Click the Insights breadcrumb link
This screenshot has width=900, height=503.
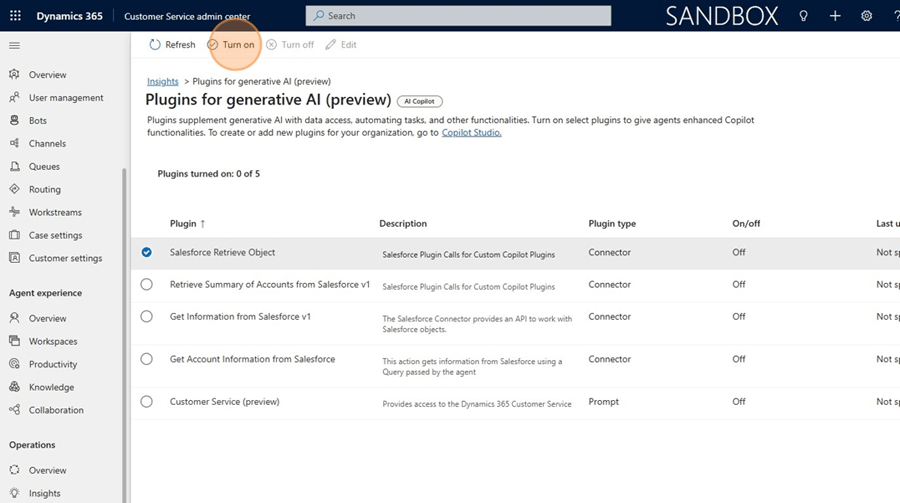pos(162,81)
